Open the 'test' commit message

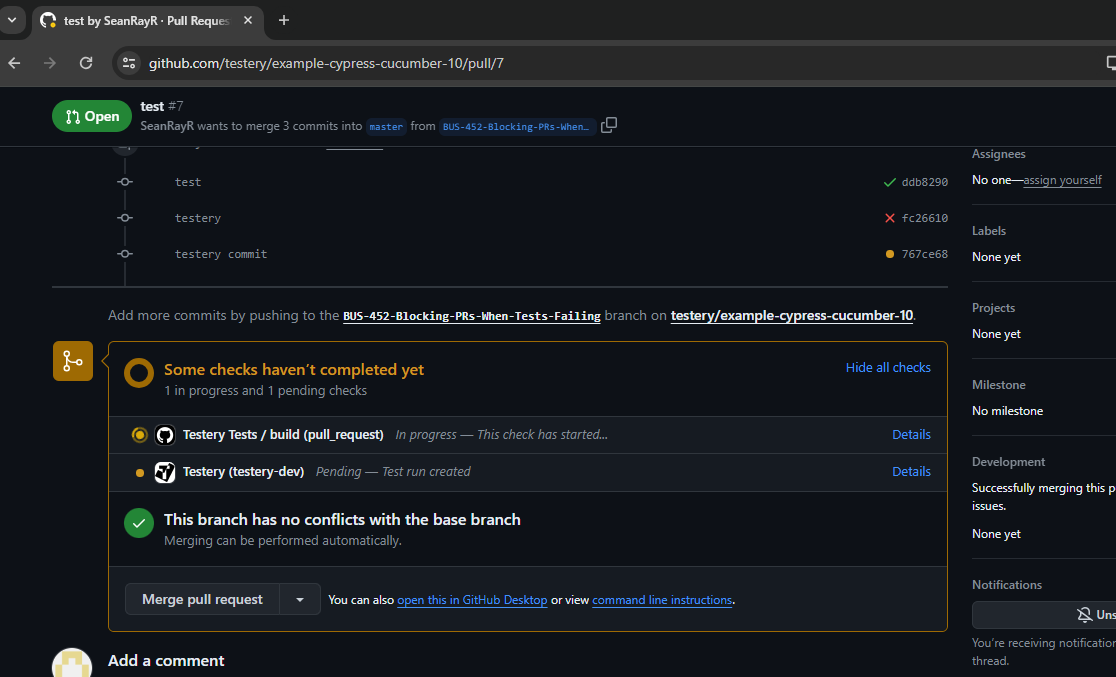[188, 182]
